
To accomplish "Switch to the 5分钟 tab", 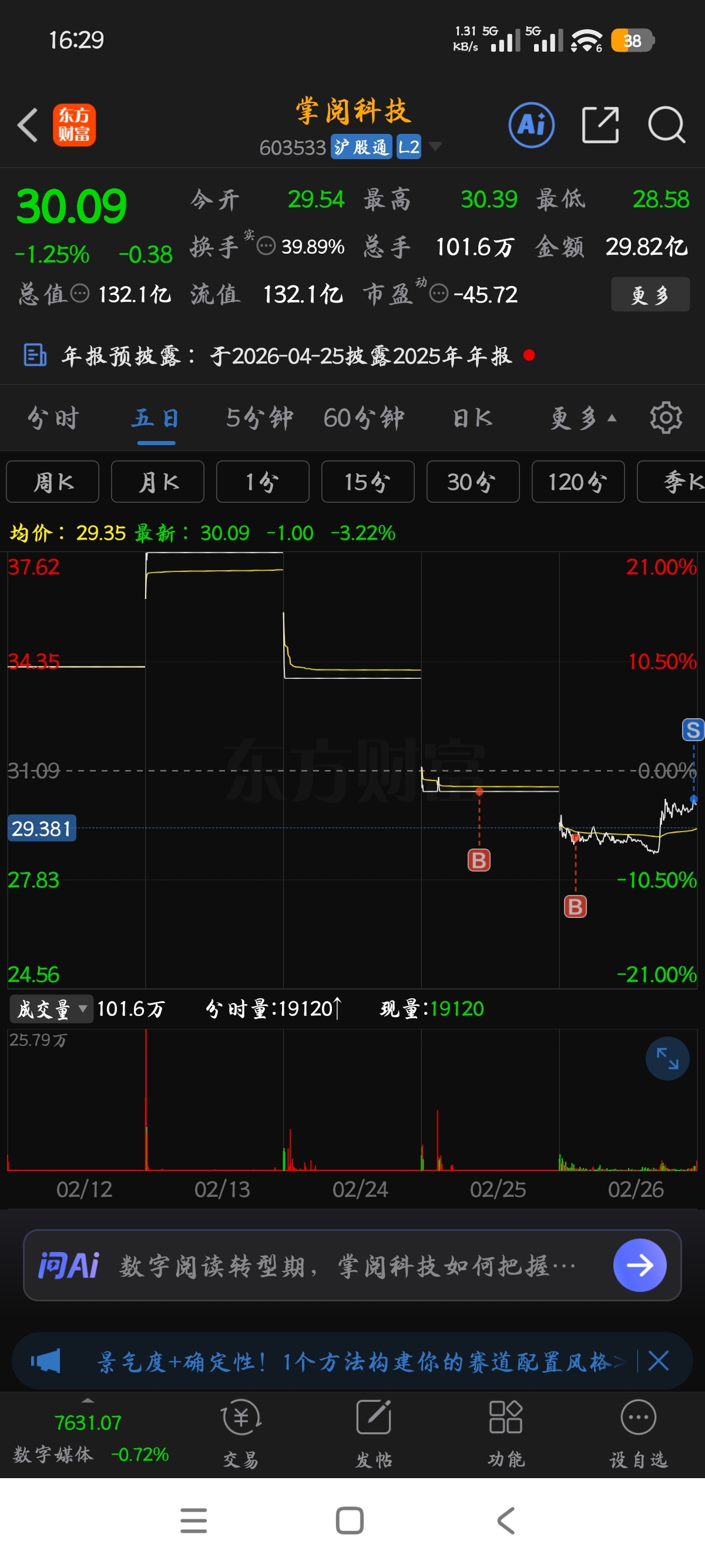I will pos(259,418).
